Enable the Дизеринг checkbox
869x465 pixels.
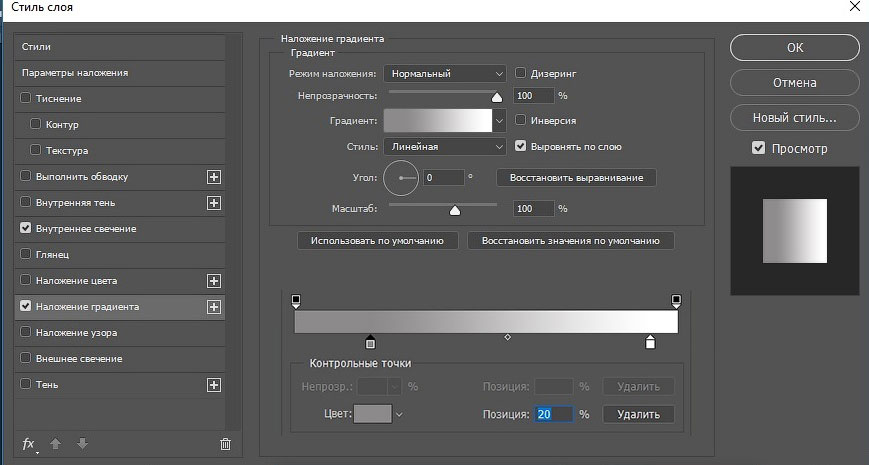coord(521,73)
